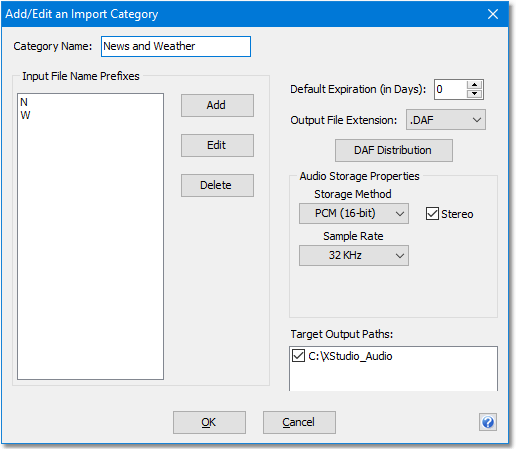Uncheck the C:\XStudio_Audio target path
516x451 pixels.
coord(298,356)
